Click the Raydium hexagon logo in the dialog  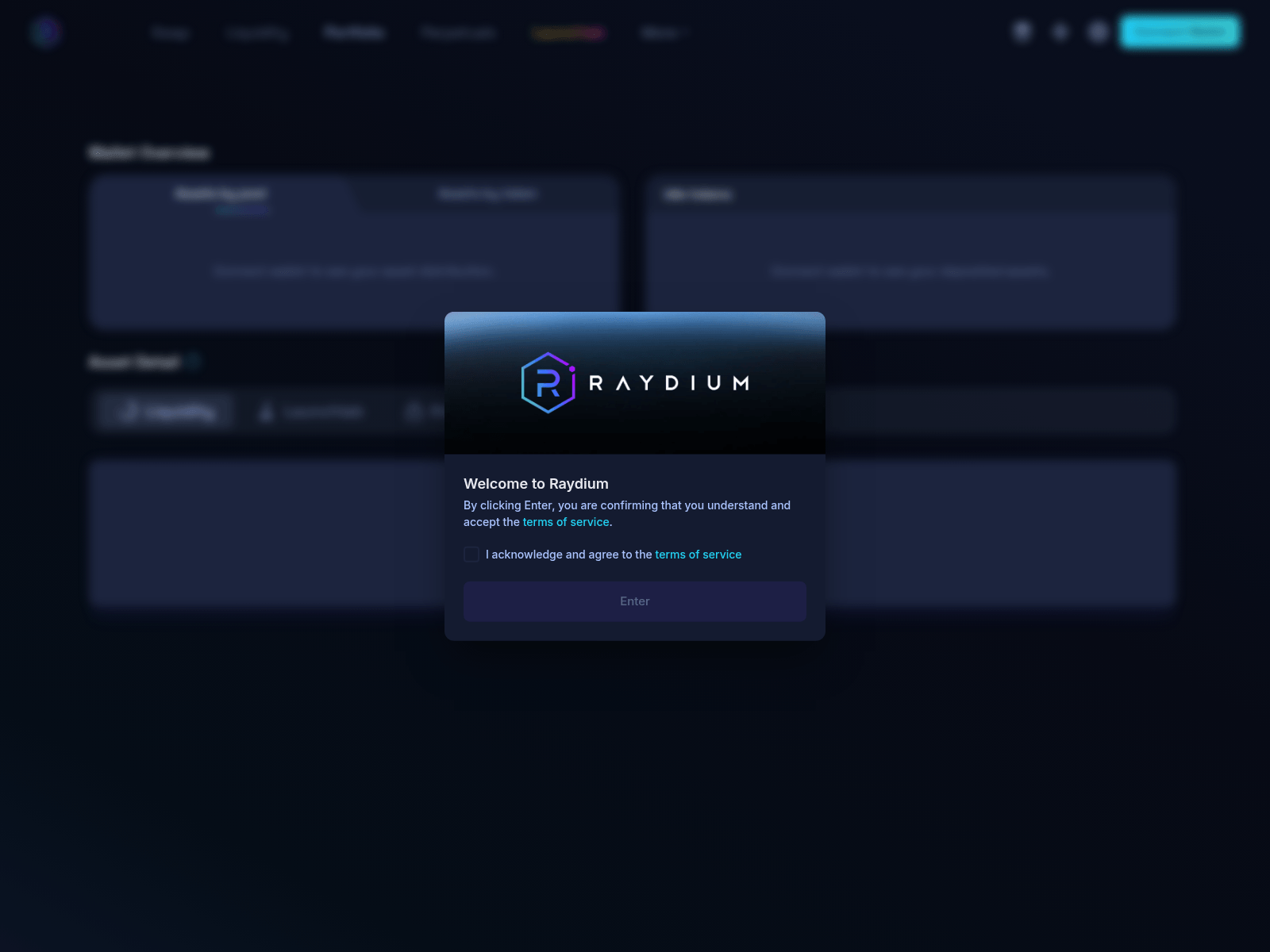(548, 382)
